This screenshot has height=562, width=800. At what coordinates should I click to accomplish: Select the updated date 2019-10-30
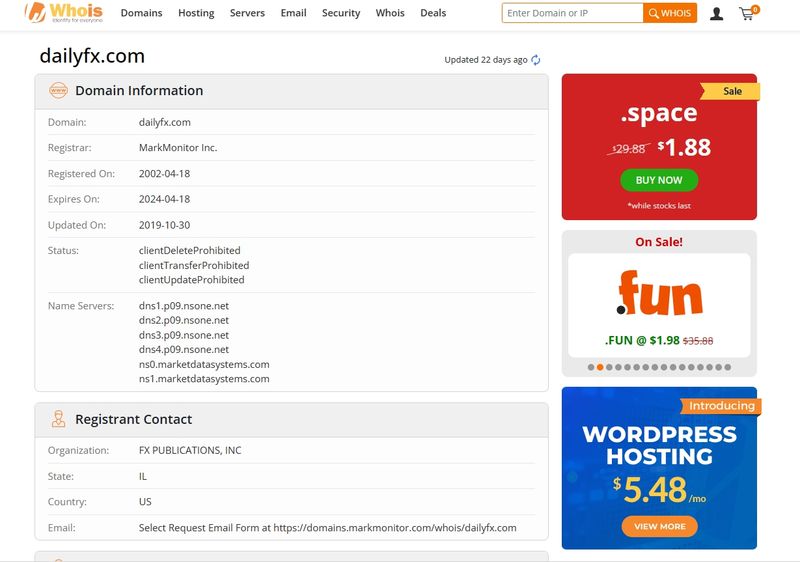[x=164, y=225]
